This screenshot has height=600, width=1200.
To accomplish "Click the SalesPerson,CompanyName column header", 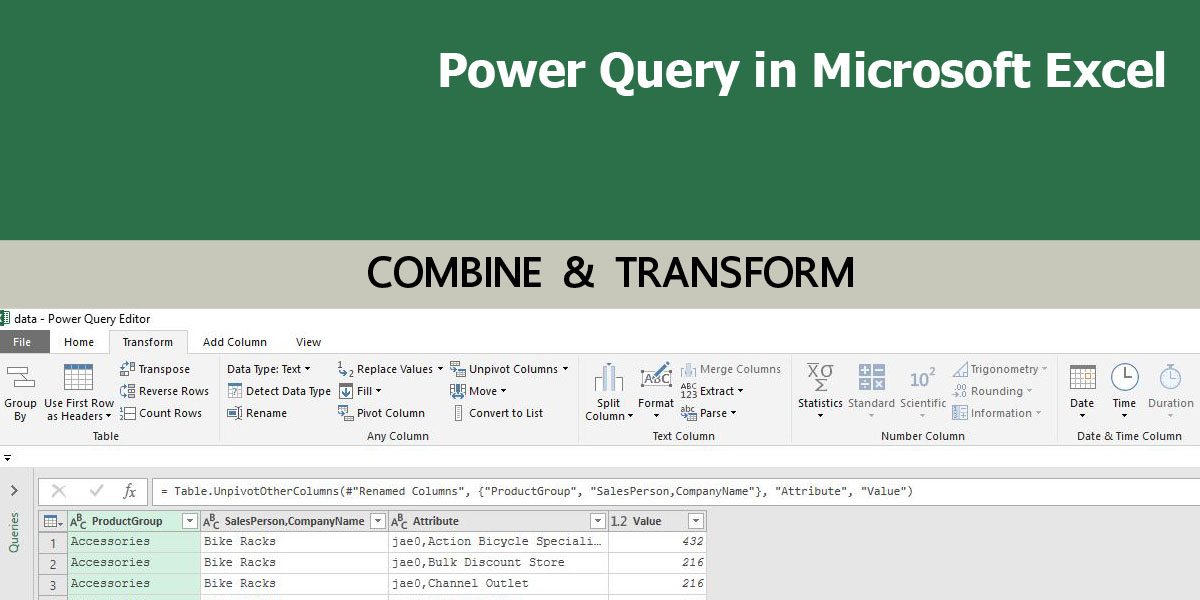I will (294, 521).
